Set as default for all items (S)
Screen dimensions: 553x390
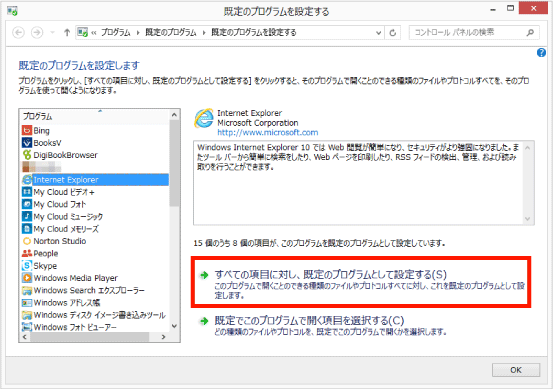pyautogui.click(x=361, y=282)
